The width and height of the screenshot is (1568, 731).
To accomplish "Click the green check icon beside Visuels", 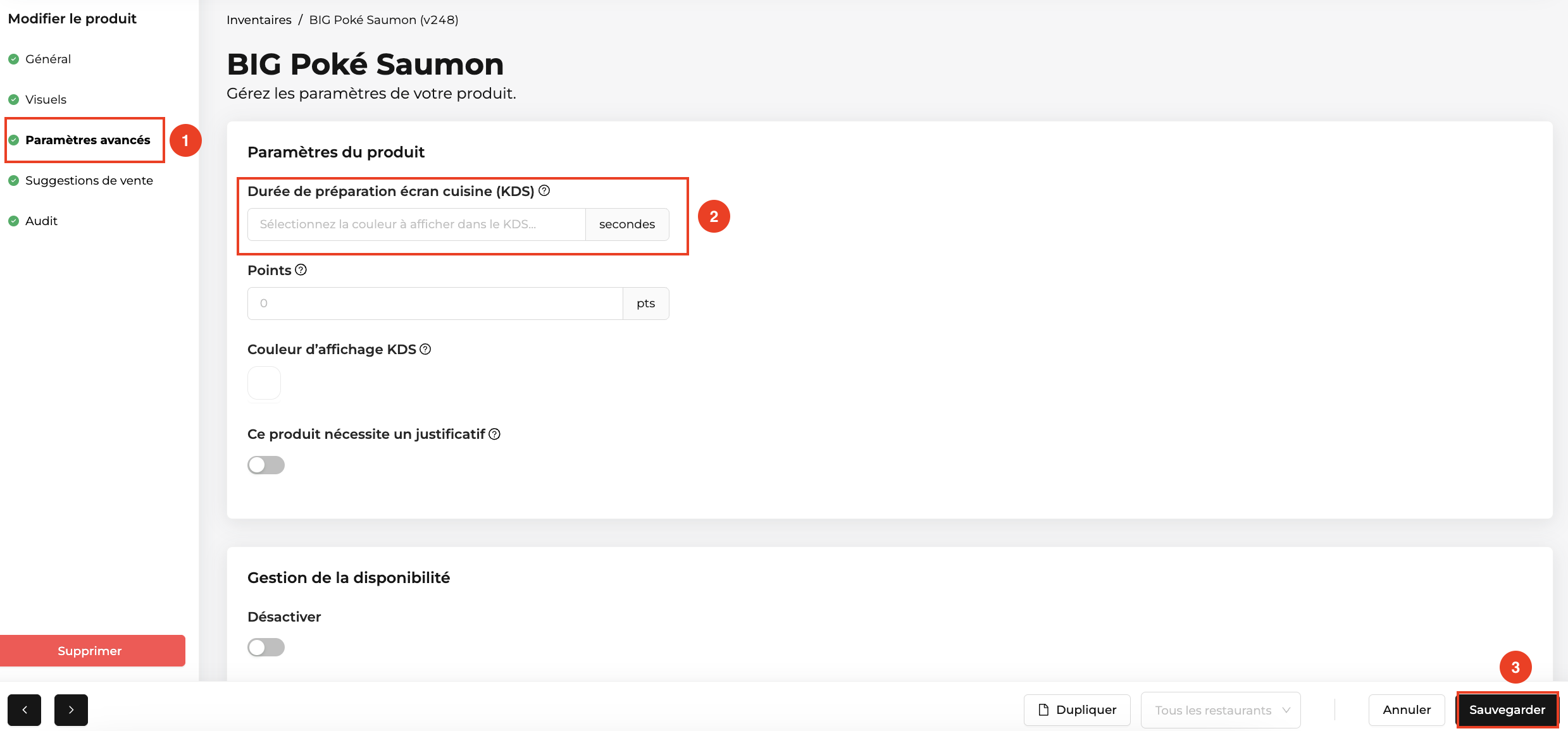I will tap(13, 100).
